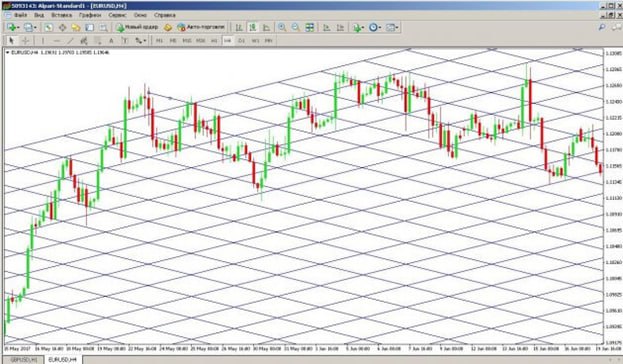Screen dimensions: 623x364
Task: Open the Вставка (Insert) menu
Action: pyautogui.click(x=62, y=15)
